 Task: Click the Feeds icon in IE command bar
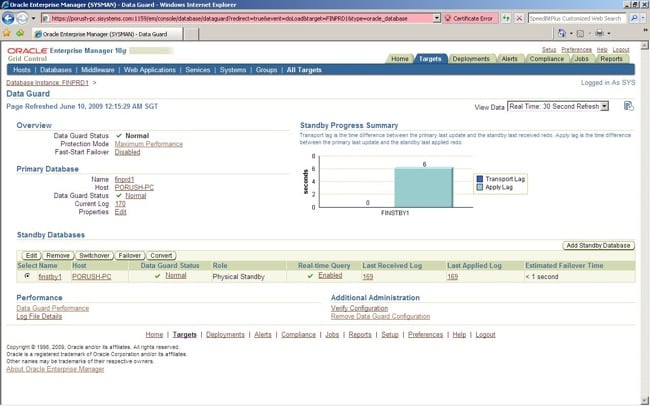tap(580, 33)
